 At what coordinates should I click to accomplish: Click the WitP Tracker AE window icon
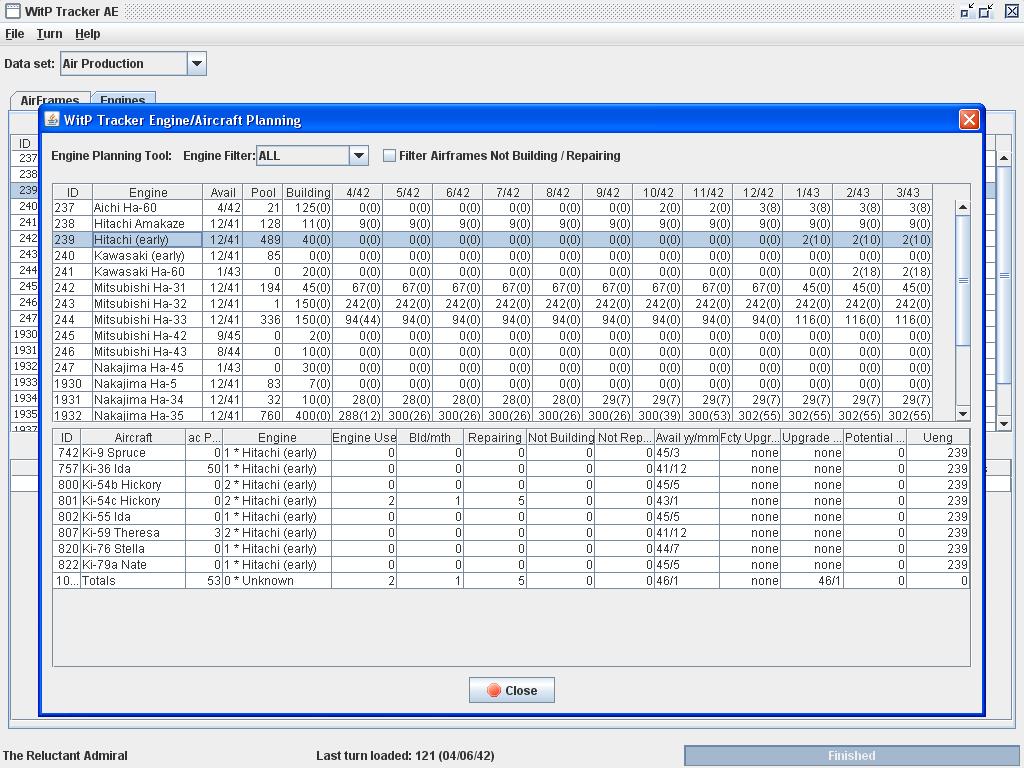point(12,11)
